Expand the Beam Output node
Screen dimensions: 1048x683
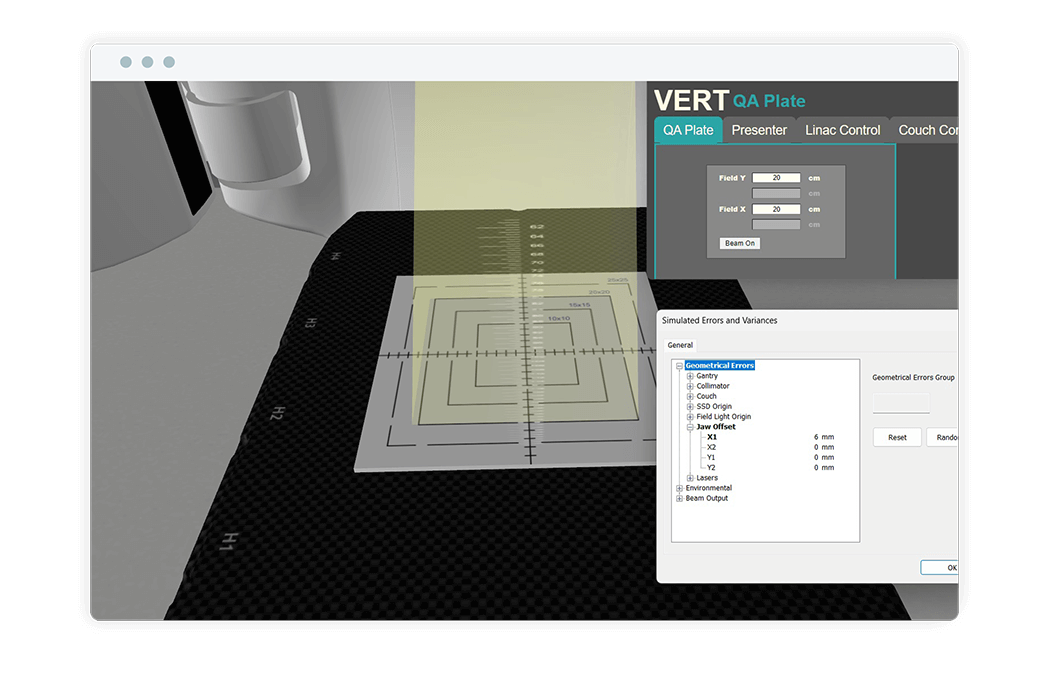pos(679,498)
